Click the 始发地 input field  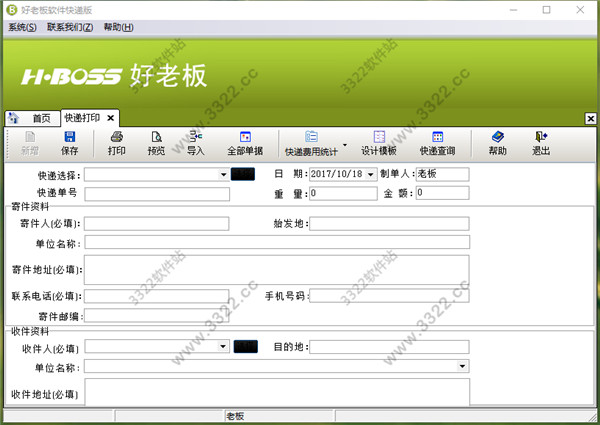[x=389, y=224]
